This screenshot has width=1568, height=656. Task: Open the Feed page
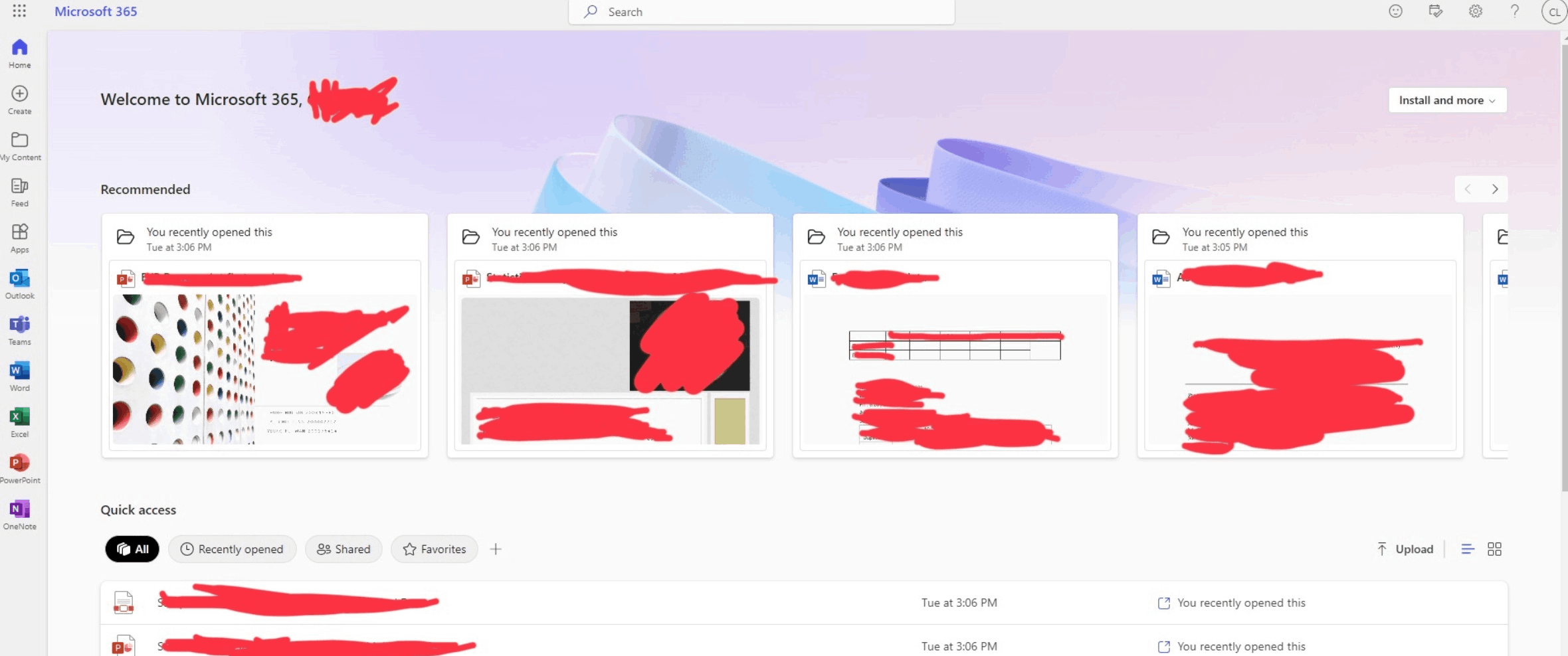pyautogui.click(x=20, y=192)
